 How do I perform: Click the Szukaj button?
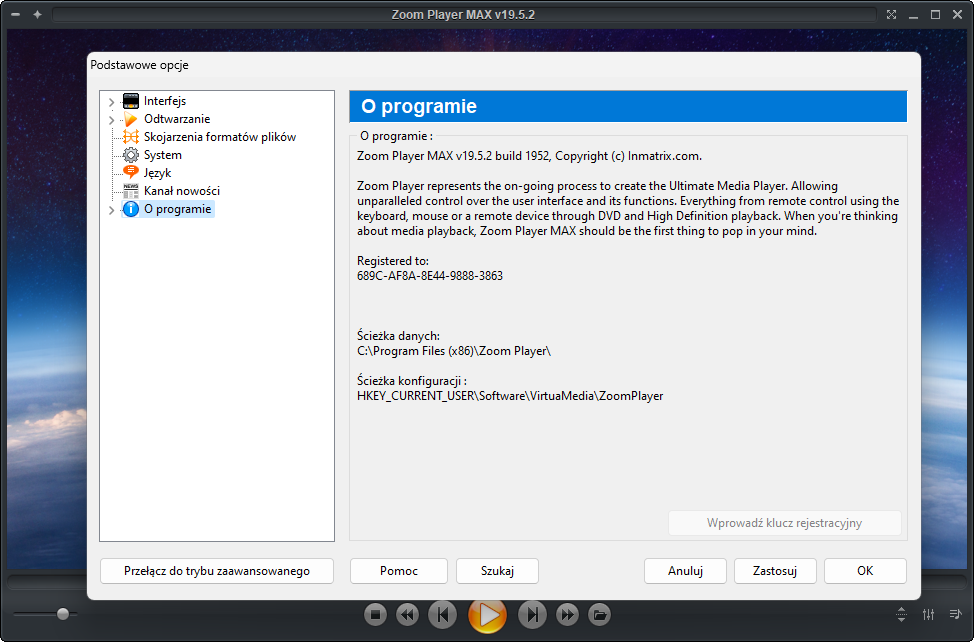[x=497, y=571]
